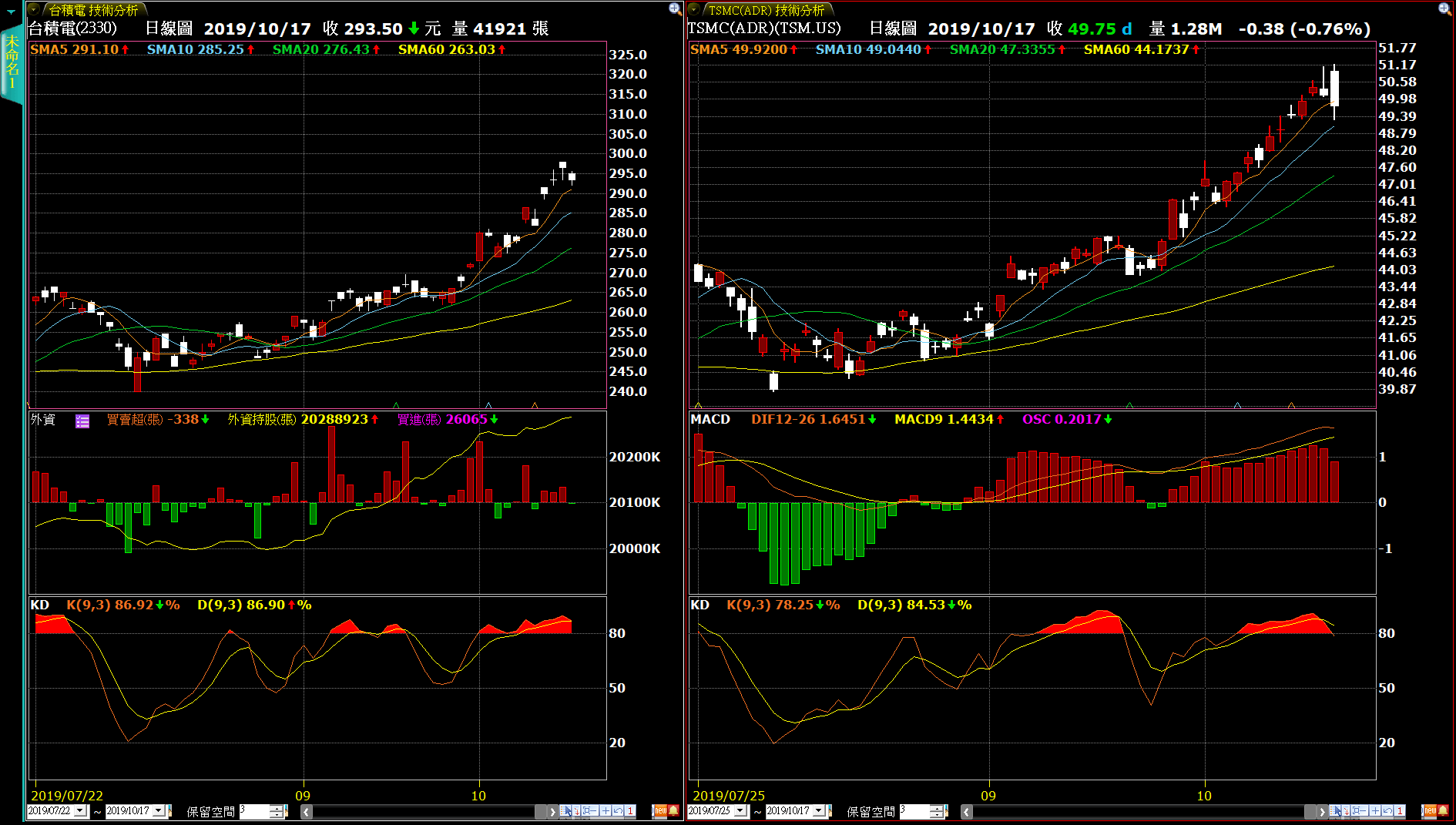The image size is (1456, 825).
Task: Increase 保留空間 stepper in left panel
Action: click(x=276, y=808)
